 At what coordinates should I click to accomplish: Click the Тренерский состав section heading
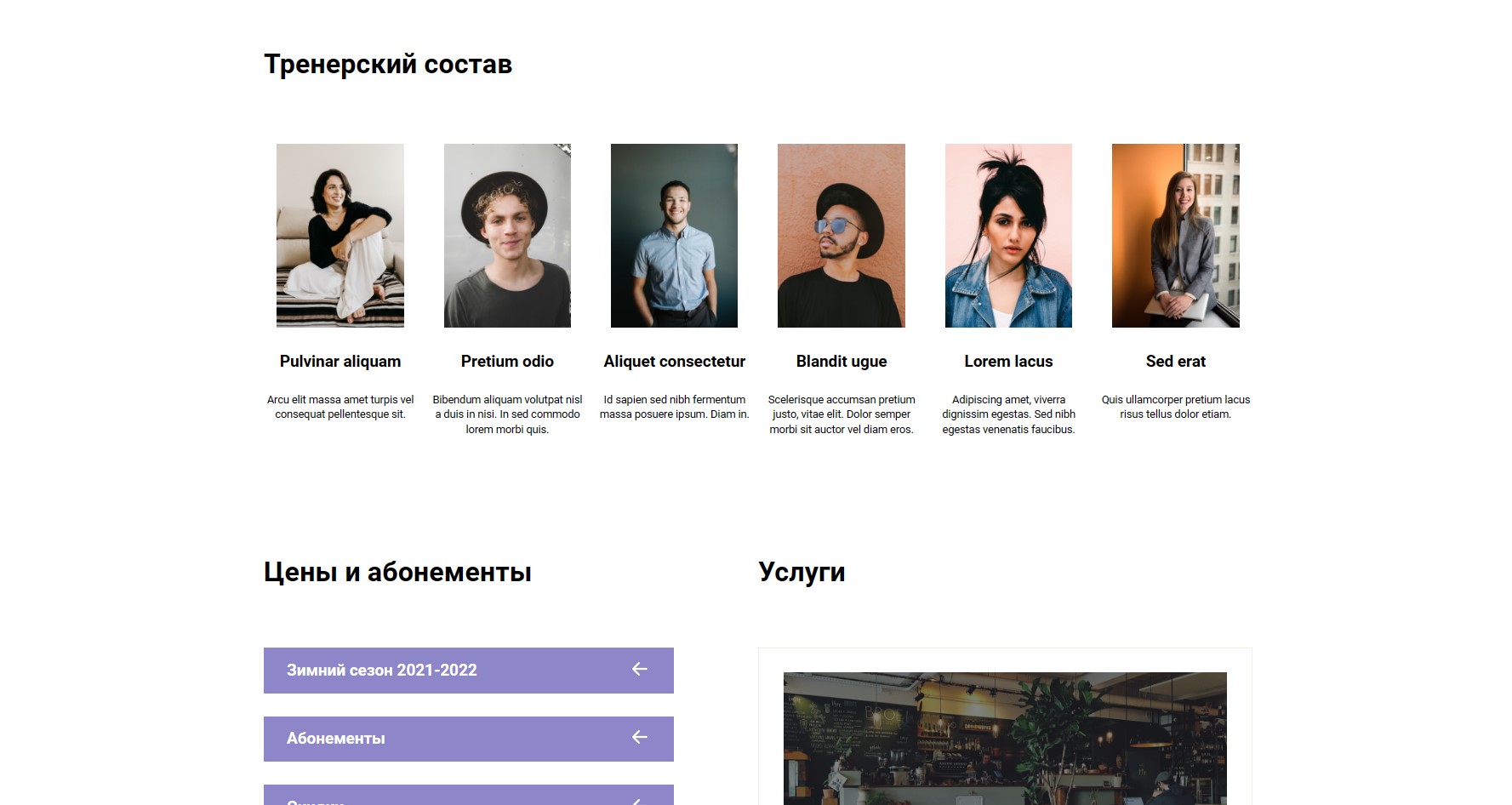tap(388, 65)
